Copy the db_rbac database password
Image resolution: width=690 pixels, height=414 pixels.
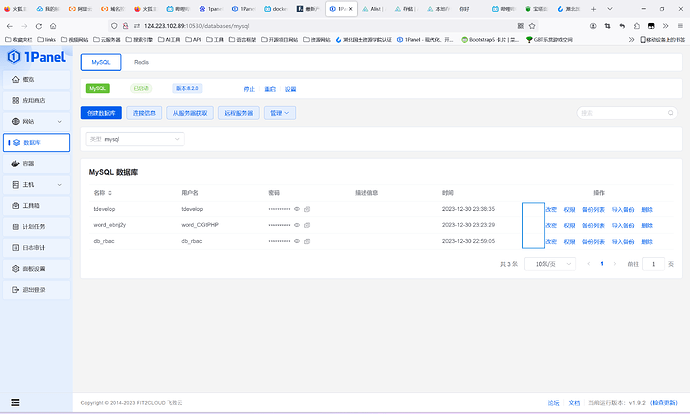tap(307, 241)
